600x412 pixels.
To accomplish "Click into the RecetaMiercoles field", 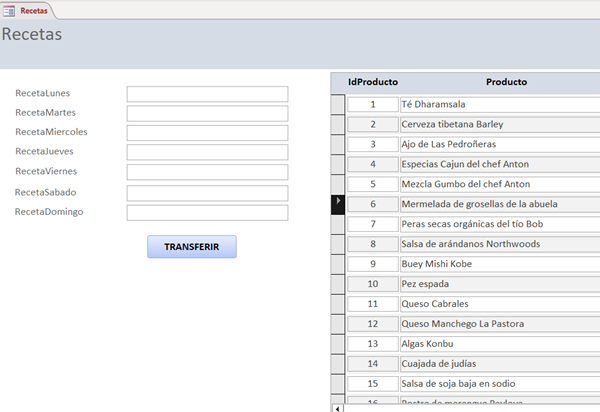I will coord(207,133).
